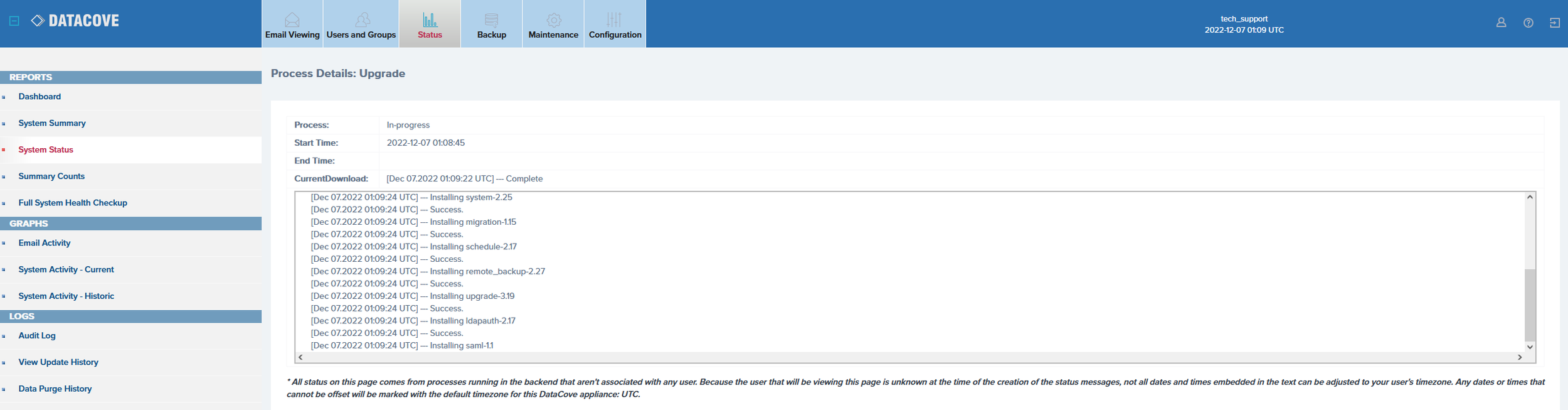Click the REPORTS section header
This screenshot has height=410, width=1568.
click(x=130, y=77)
